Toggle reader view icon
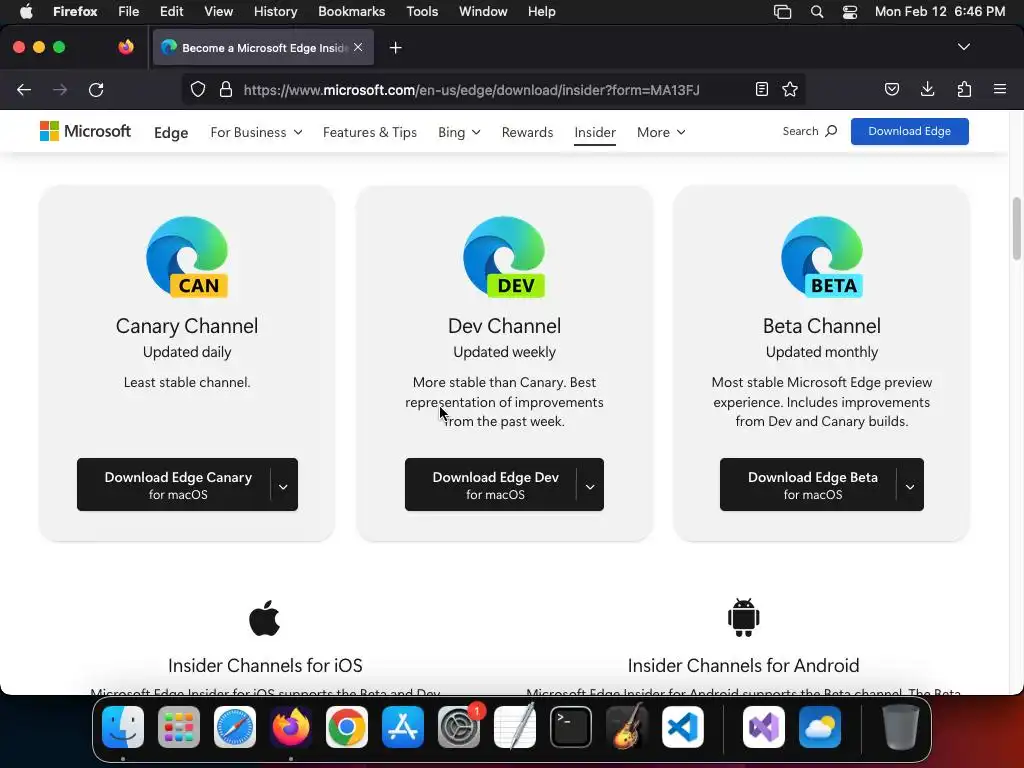Viewport: 1024px width, 768px height. (761, 89)
